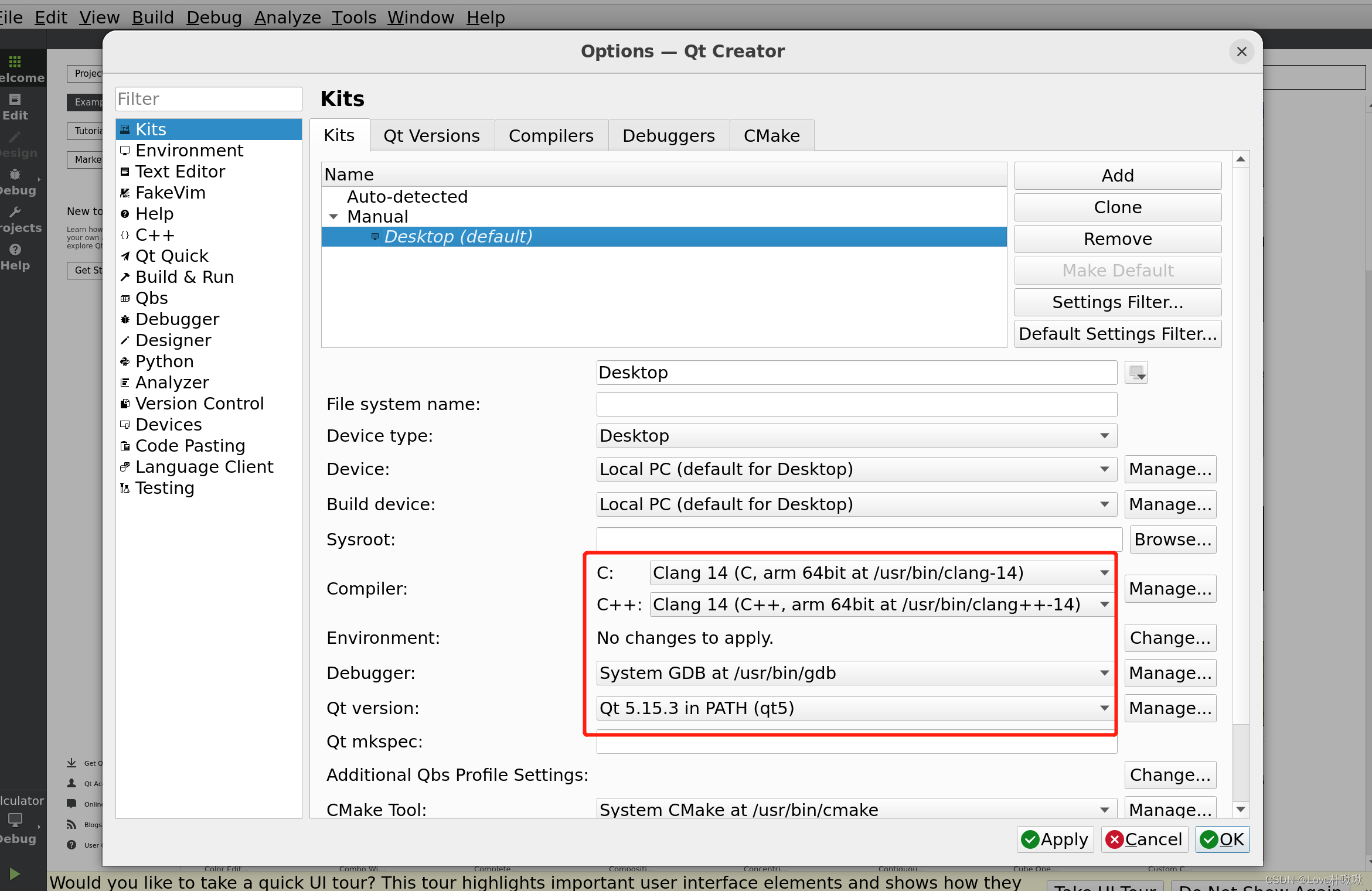Expand the Auto-detected kits tree item
This screenshot has height=891, width=1372.
(333, 197)
